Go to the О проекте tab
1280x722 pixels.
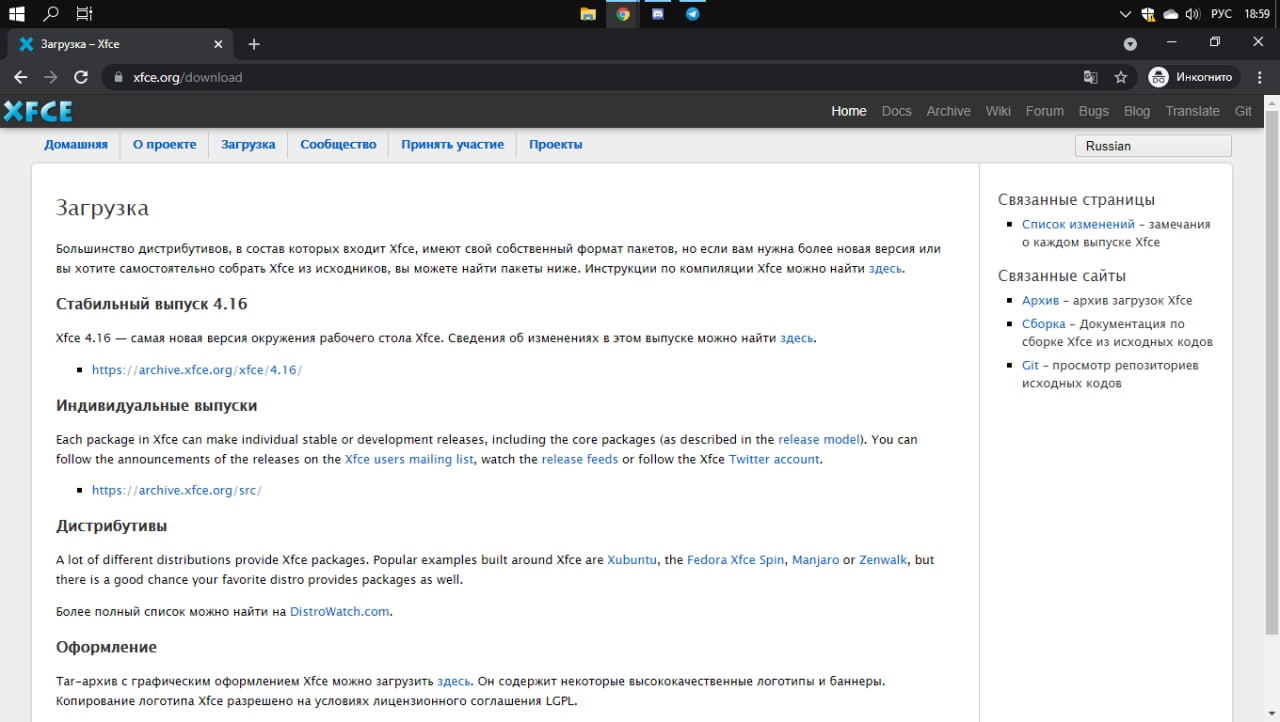pyautogui.click(x=165, y=144)
